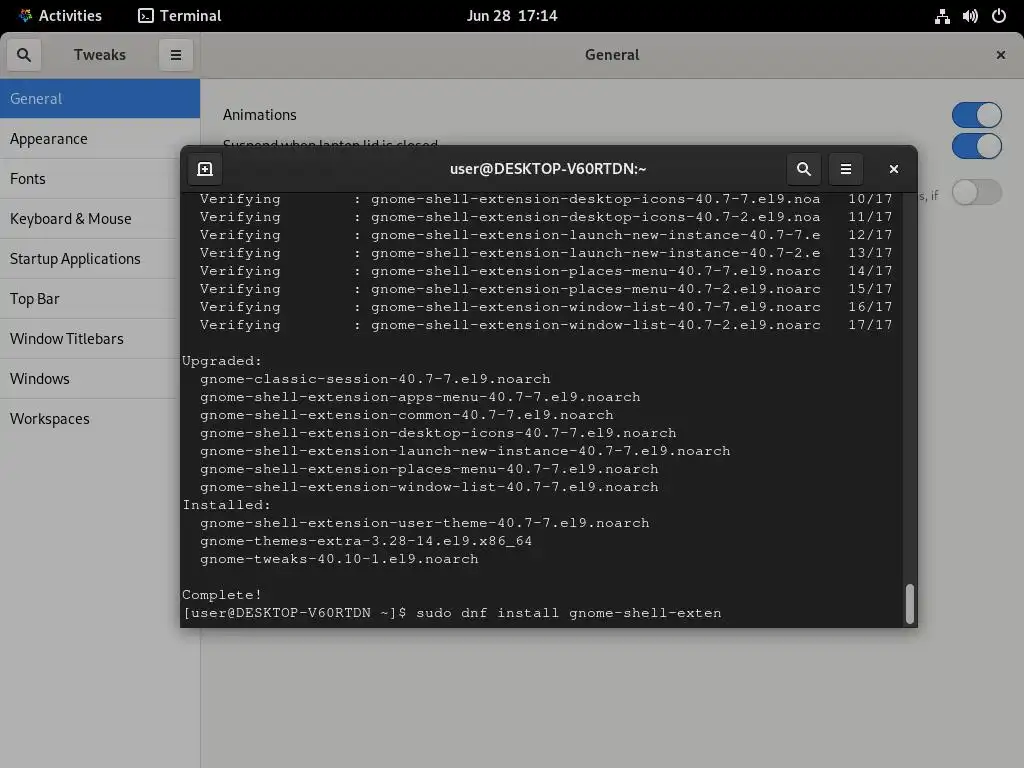This screenshot has height=768, width=1024.
Task: Open the Tweaks search button
Action: tap(24, 55)
